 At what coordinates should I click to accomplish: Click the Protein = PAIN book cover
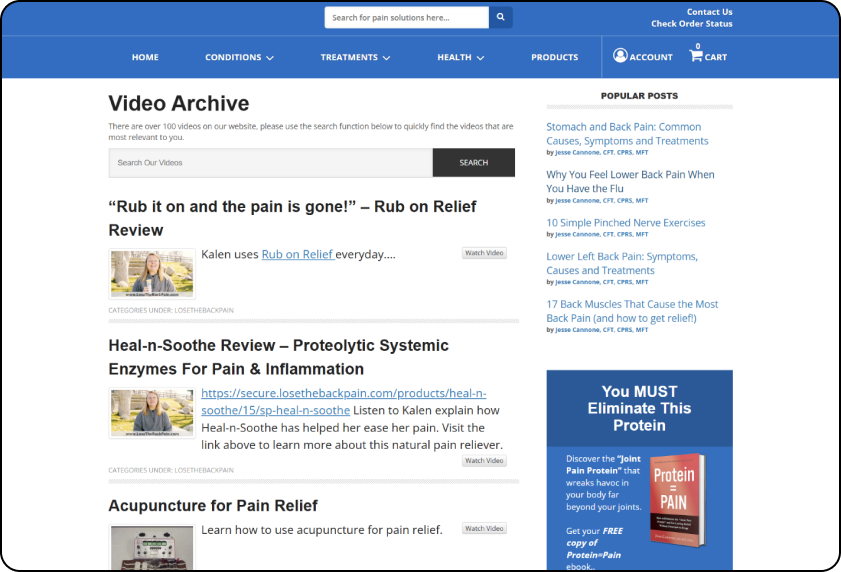click(677, 501)
